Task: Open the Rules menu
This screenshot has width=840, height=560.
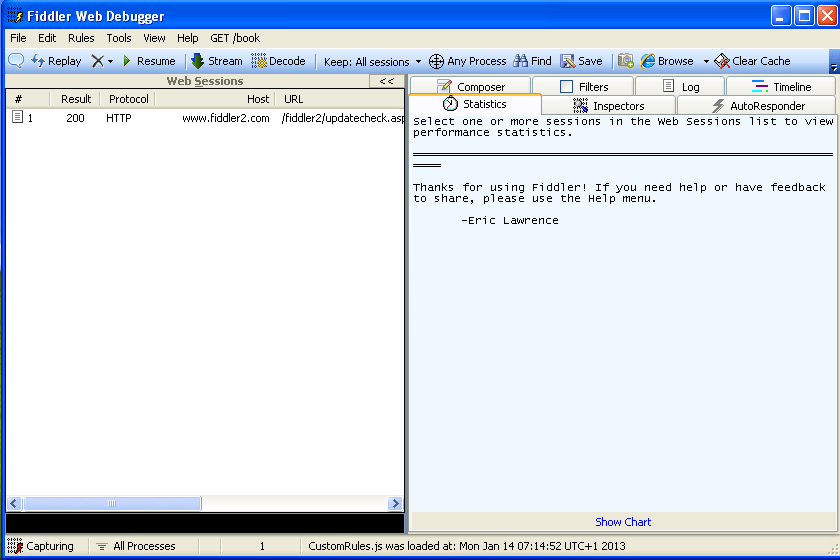Action: pos(81,38)
